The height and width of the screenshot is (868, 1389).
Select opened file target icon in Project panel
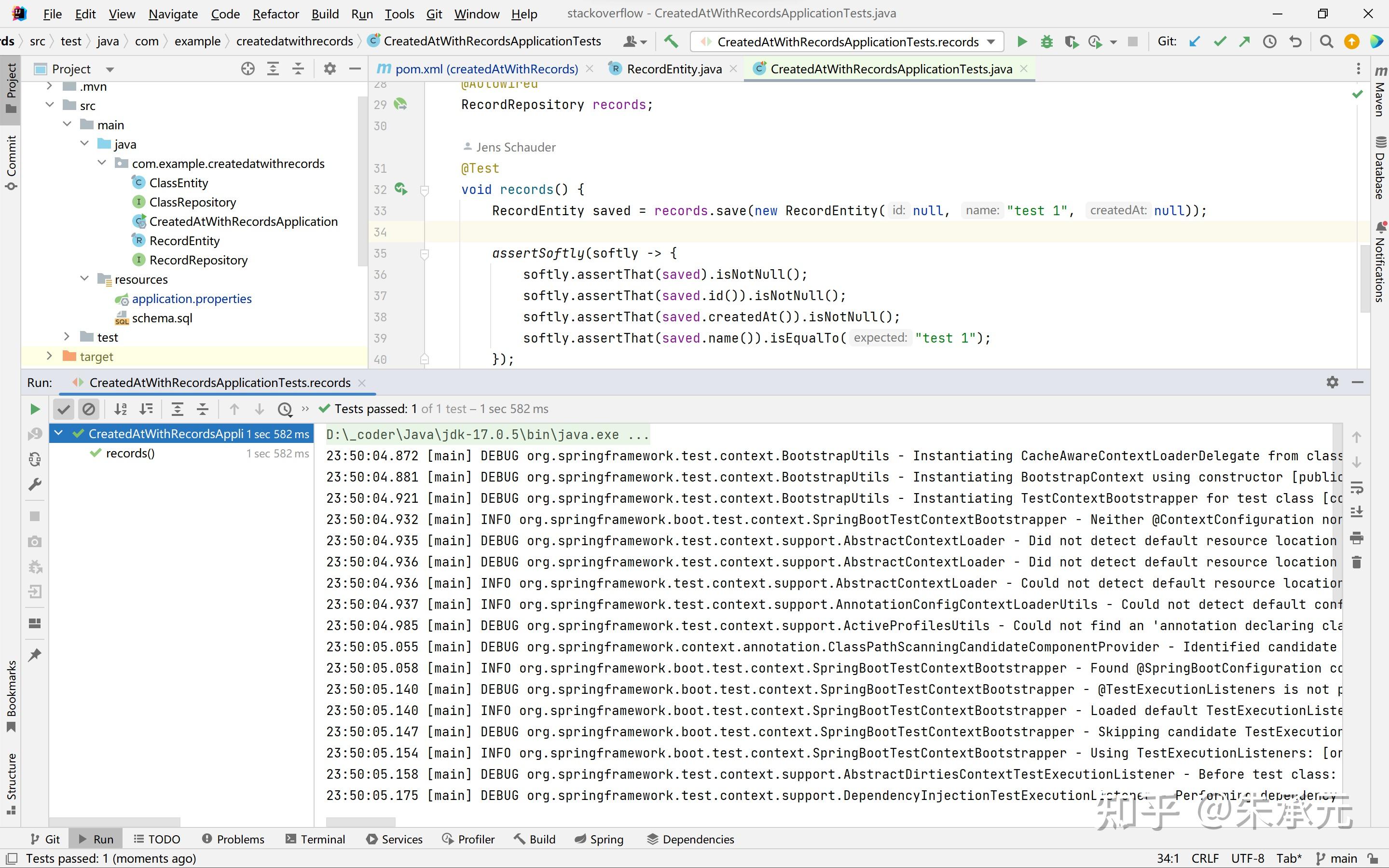pyautogui.click(x=248, y=69)
